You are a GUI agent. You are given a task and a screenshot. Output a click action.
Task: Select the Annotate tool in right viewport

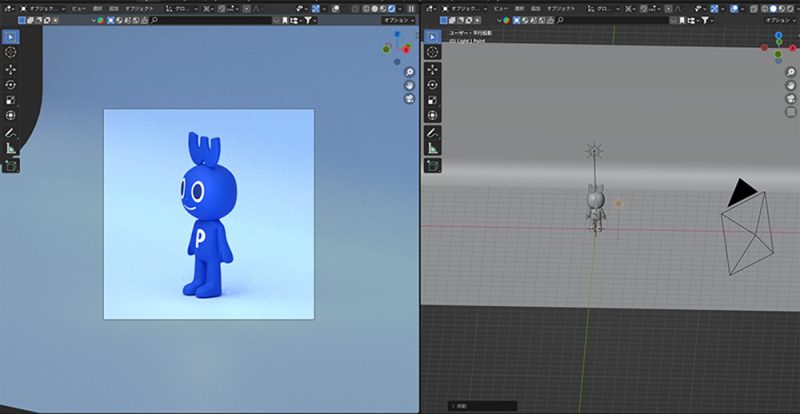coord(433,133)
